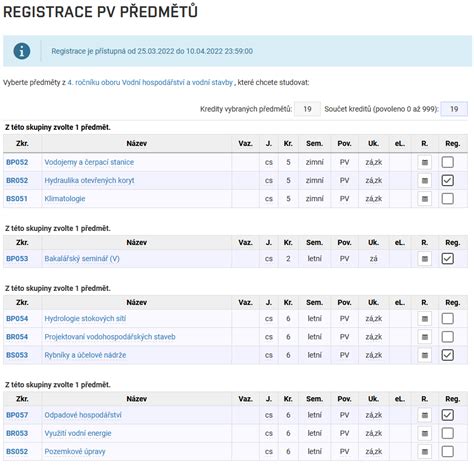
Task: Open the Odpadové hospodářství course link
Action: pos(83,415)
